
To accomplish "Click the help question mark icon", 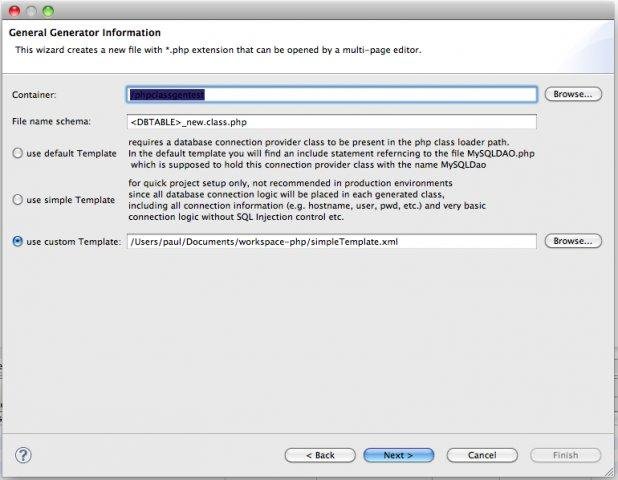I will tap(23, 454).
